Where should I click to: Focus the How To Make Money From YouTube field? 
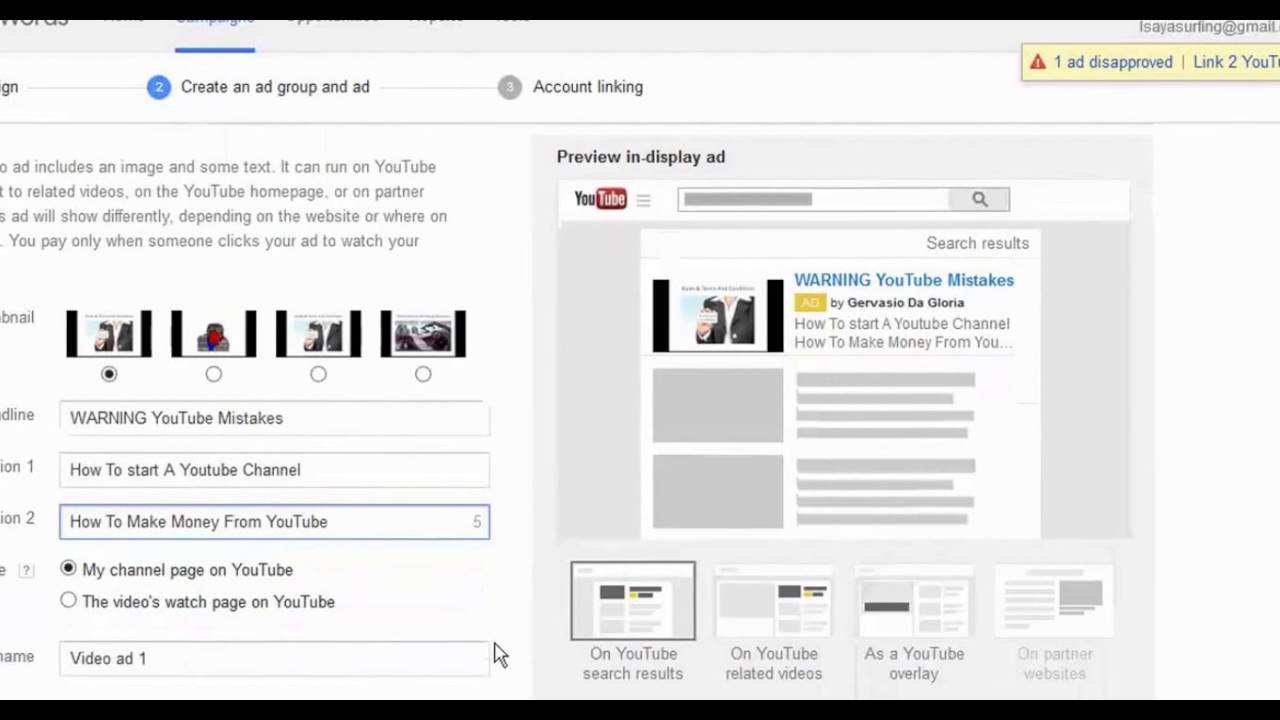274,522
